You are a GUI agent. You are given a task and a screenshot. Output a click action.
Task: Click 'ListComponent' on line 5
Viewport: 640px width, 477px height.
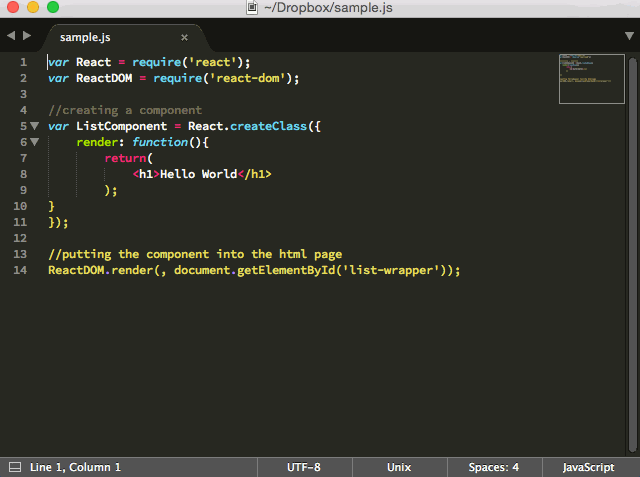click(x=122, y=126)
